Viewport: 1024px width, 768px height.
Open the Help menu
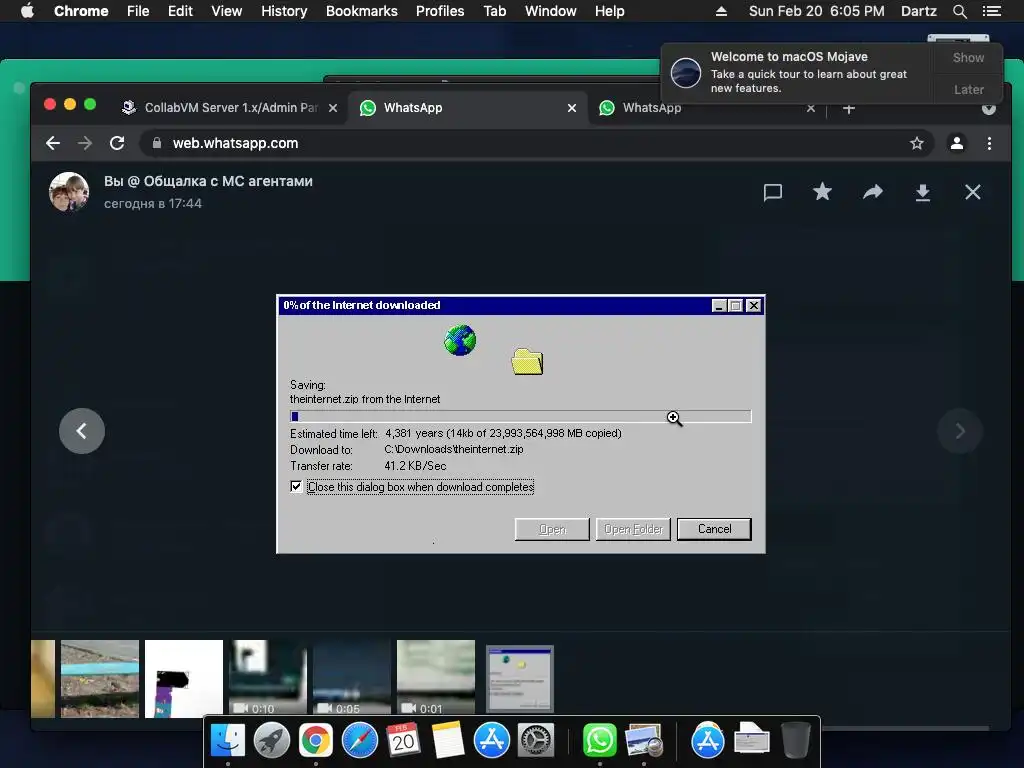click(x=609, y=11)
